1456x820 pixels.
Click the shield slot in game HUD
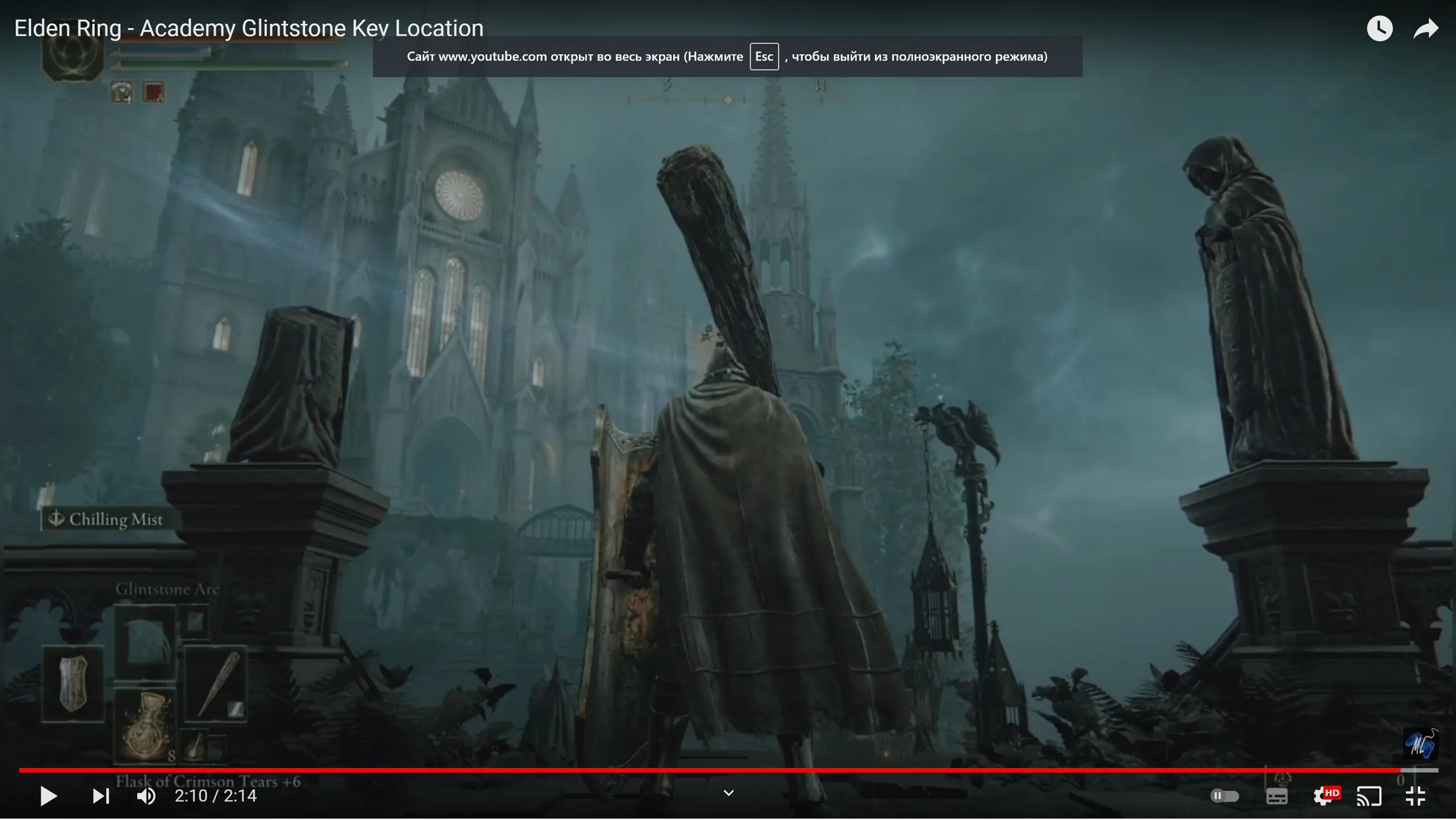73,684
